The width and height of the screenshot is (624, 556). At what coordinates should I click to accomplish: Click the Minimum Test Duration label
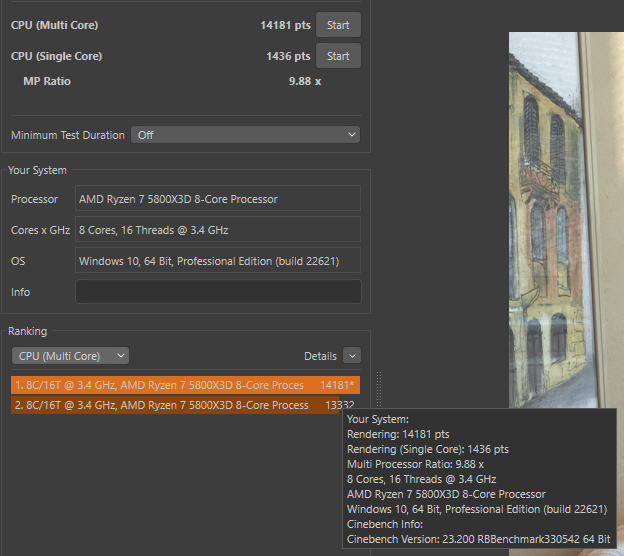(x=68, y=135)
